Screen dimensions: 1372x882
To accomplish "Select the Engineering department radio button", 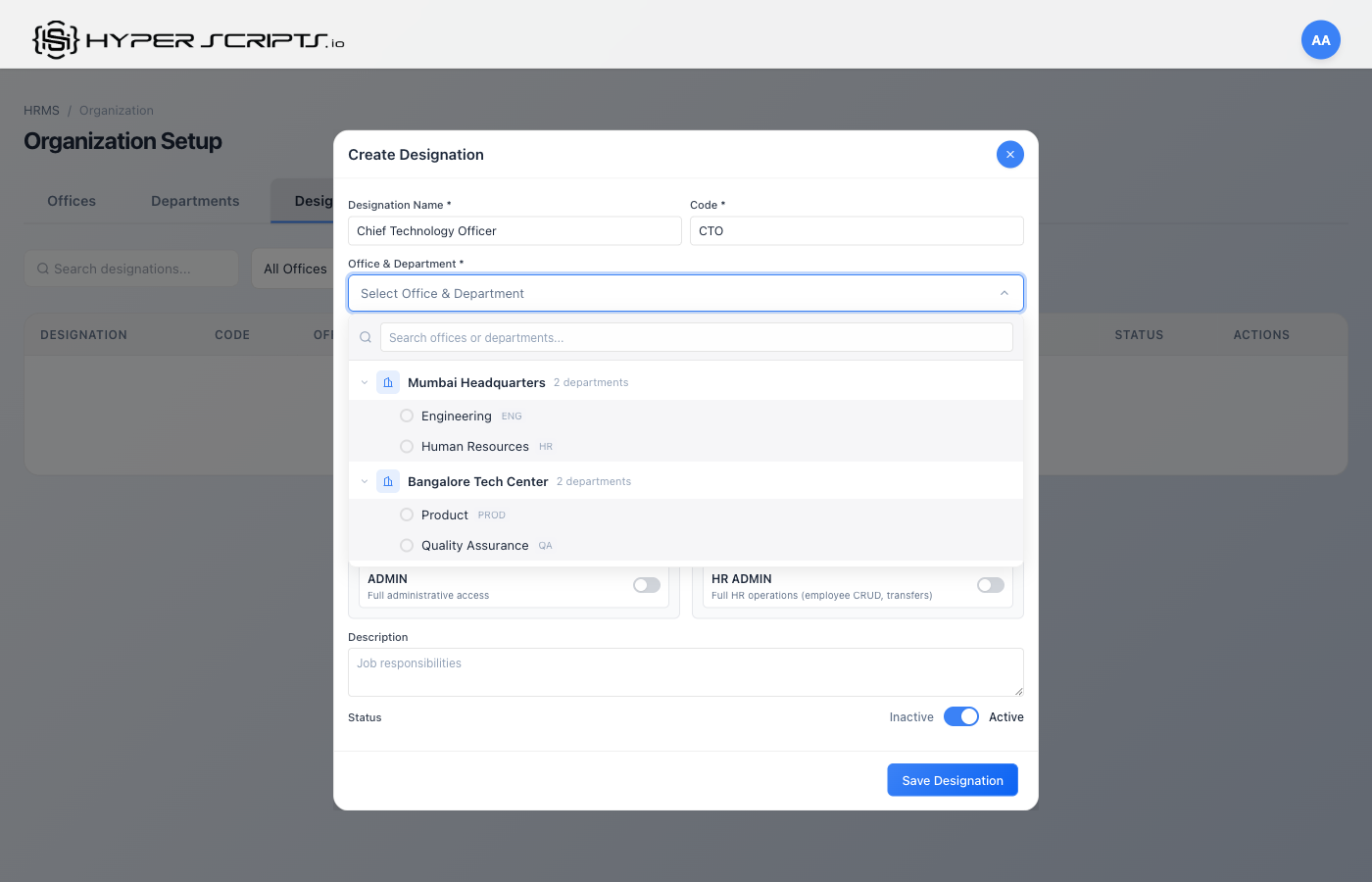I will (x=407, y=415).
